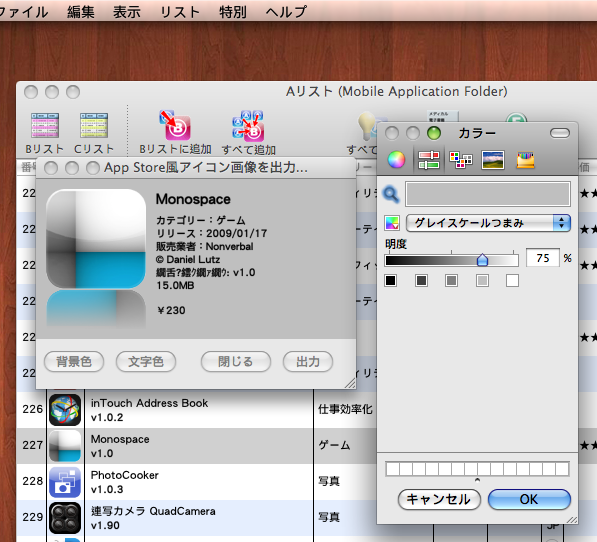Select the crayons picker mode
597x542 pixels.
[525, 159]
